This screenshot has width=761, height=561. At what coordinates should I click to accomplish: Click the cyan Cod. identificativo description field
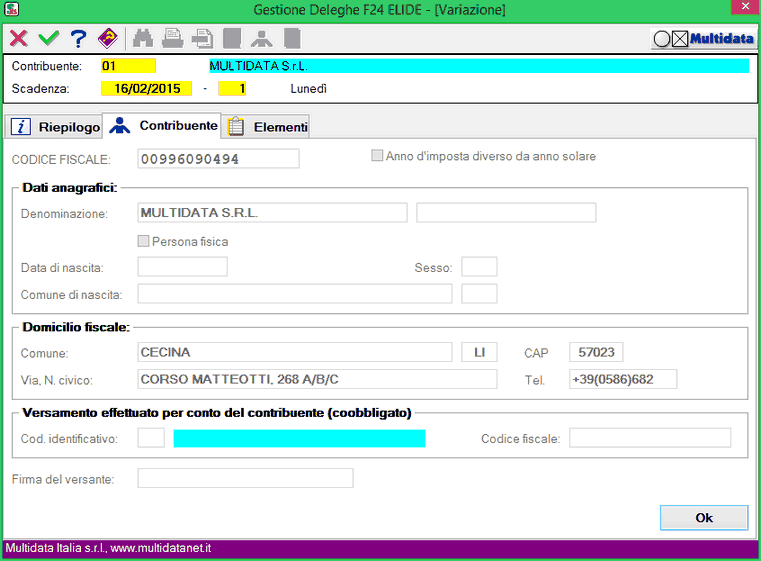[299, 438]
